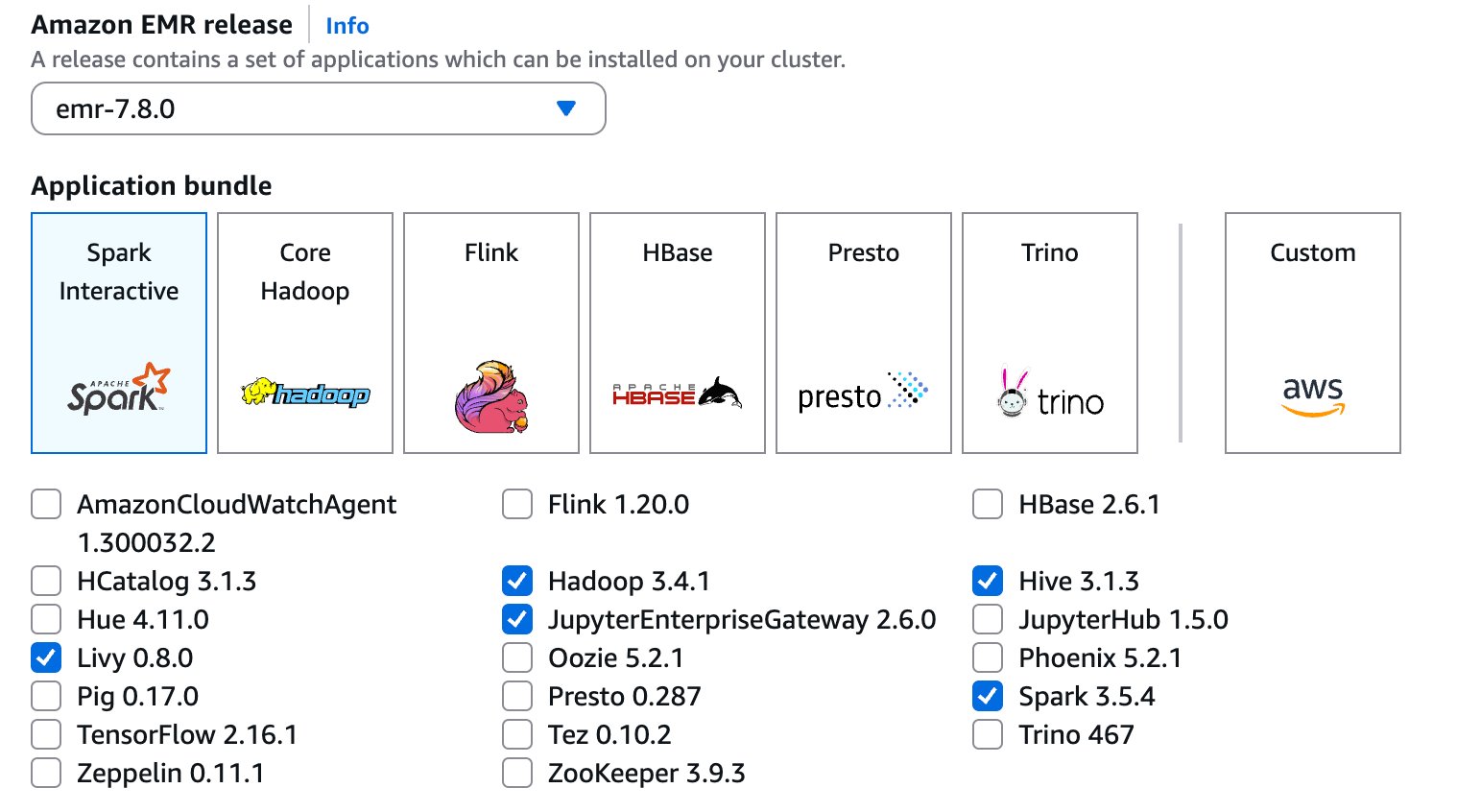1457x812 pixels.
Task: Check the Zeppelin 0.11.1 box
Action: point(46,773)
